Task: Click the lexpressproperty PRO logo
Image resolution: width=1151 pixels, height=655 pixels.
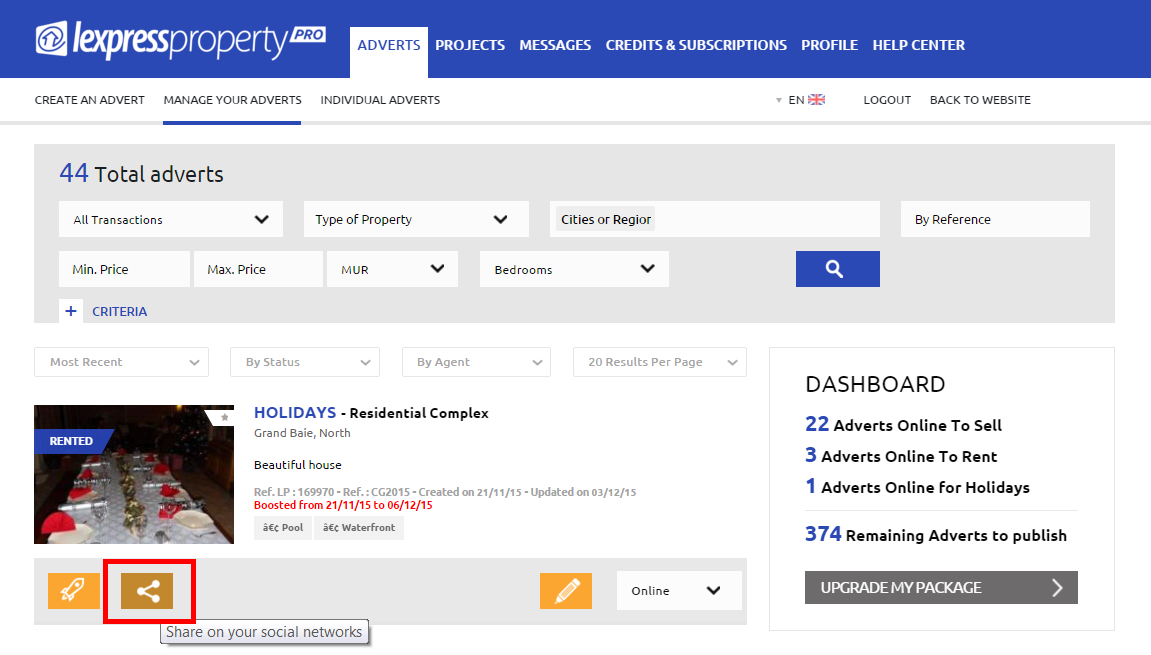Action: tap(181, 41)
